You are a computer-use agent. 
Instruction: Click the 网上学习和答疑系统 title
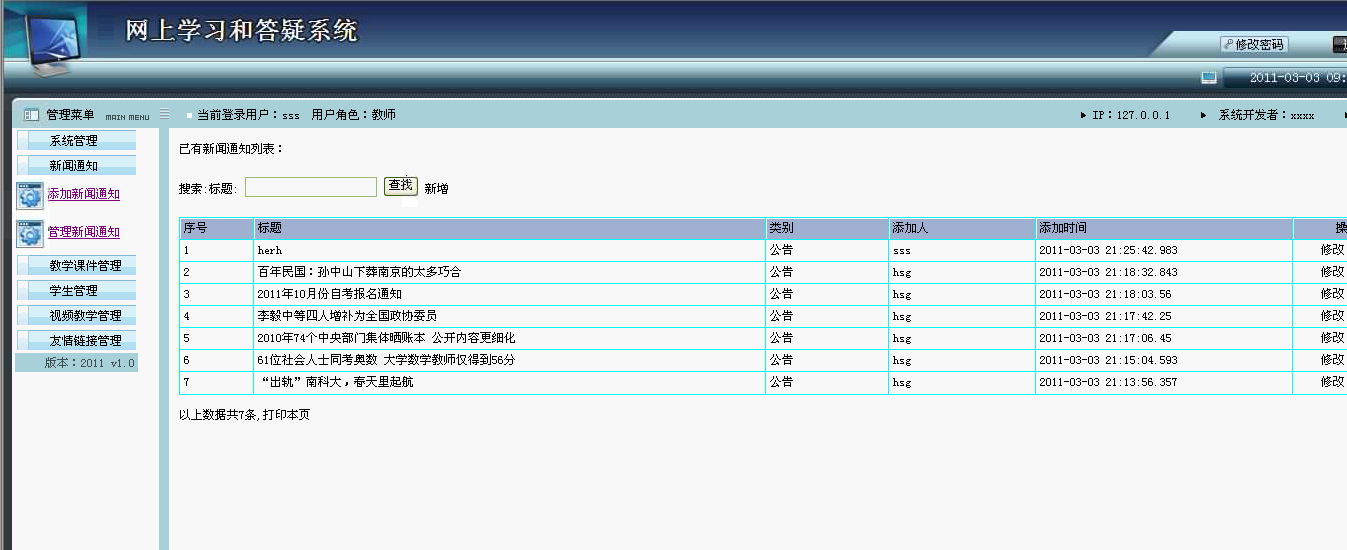point(241,31)
